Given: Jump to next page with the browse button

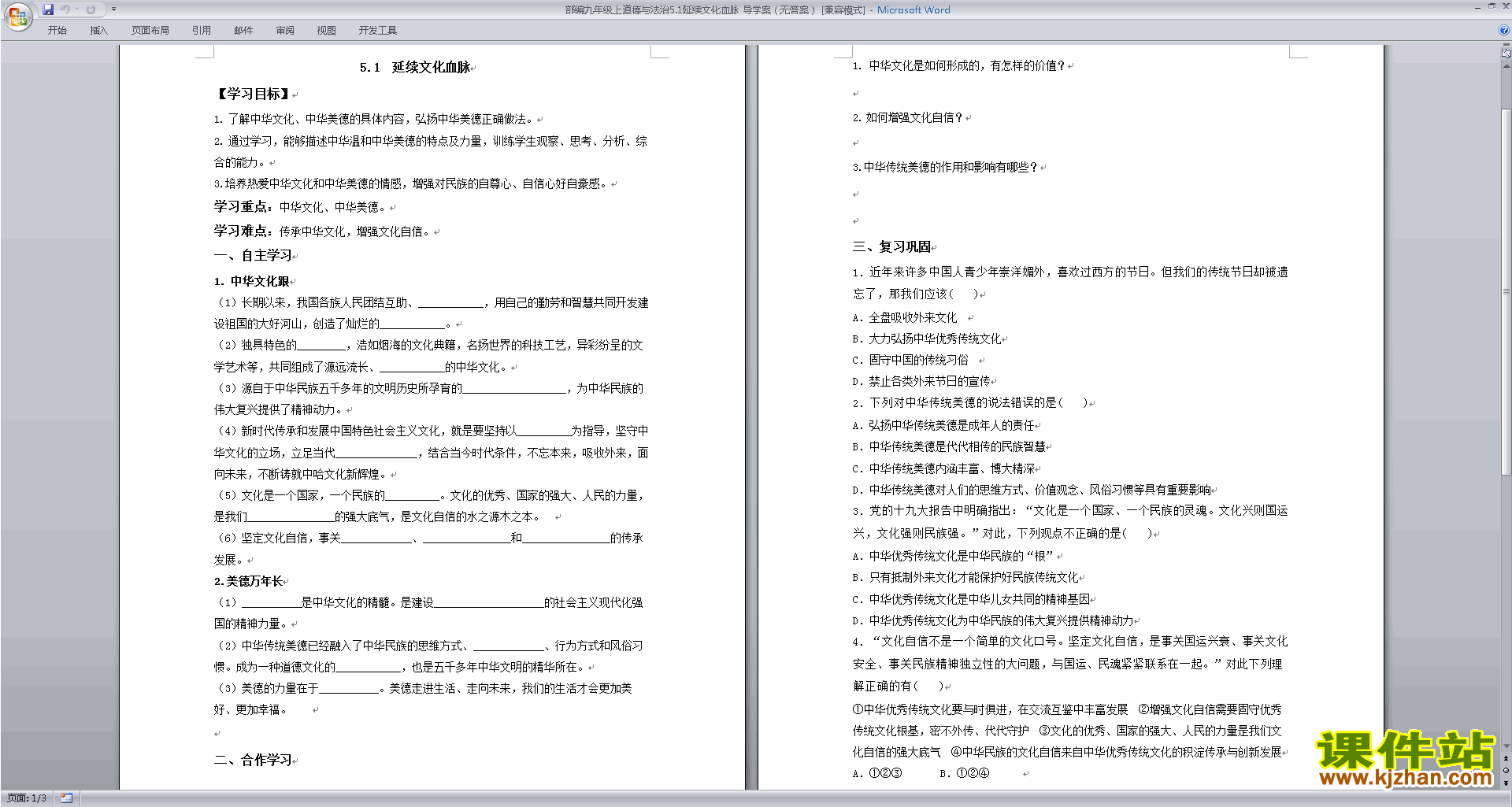Looking at the screenshot, I should [1506, 783].
